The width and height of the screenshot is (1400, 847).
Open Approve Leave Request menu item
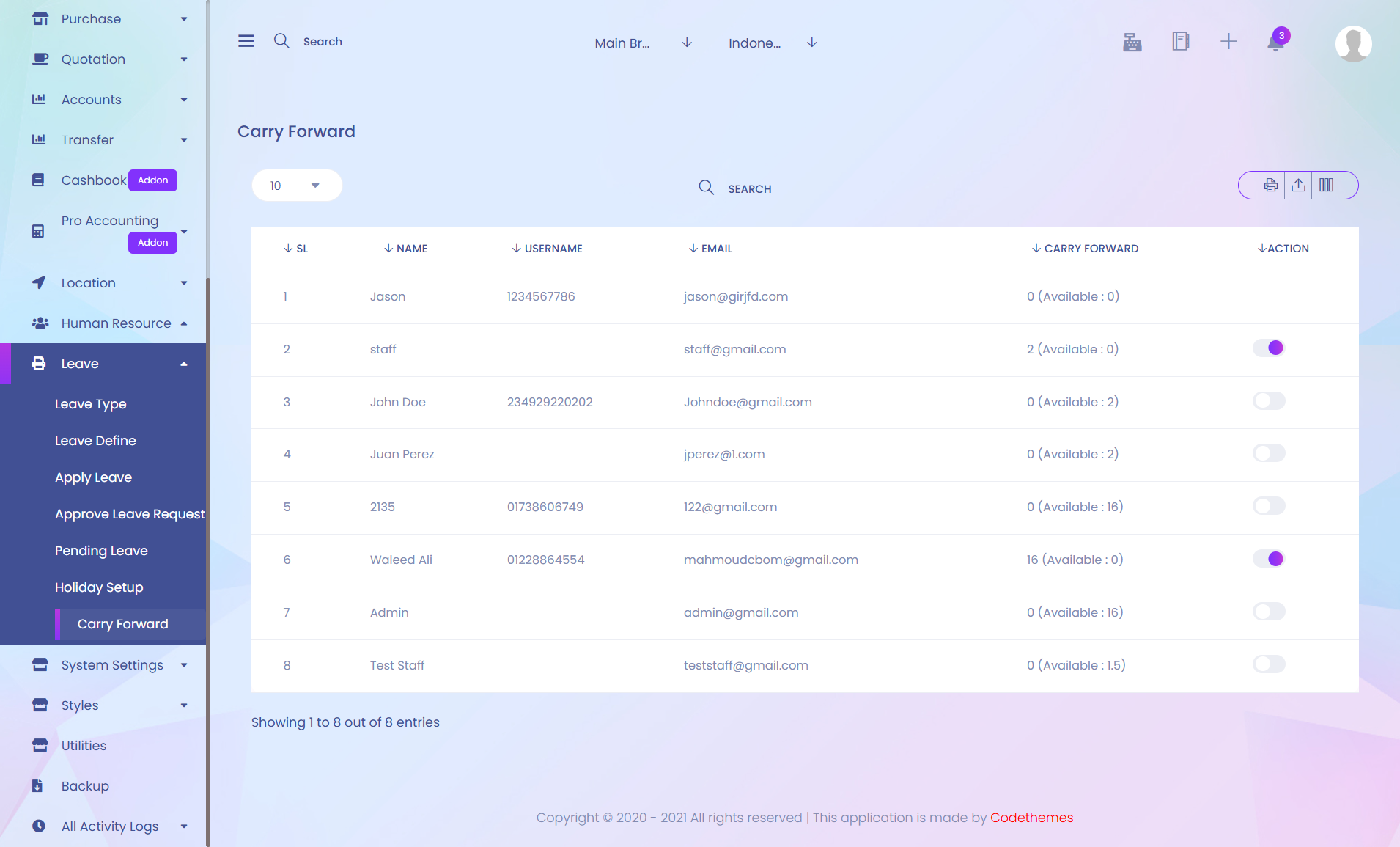pyautogui.click(x=130, y=514)
